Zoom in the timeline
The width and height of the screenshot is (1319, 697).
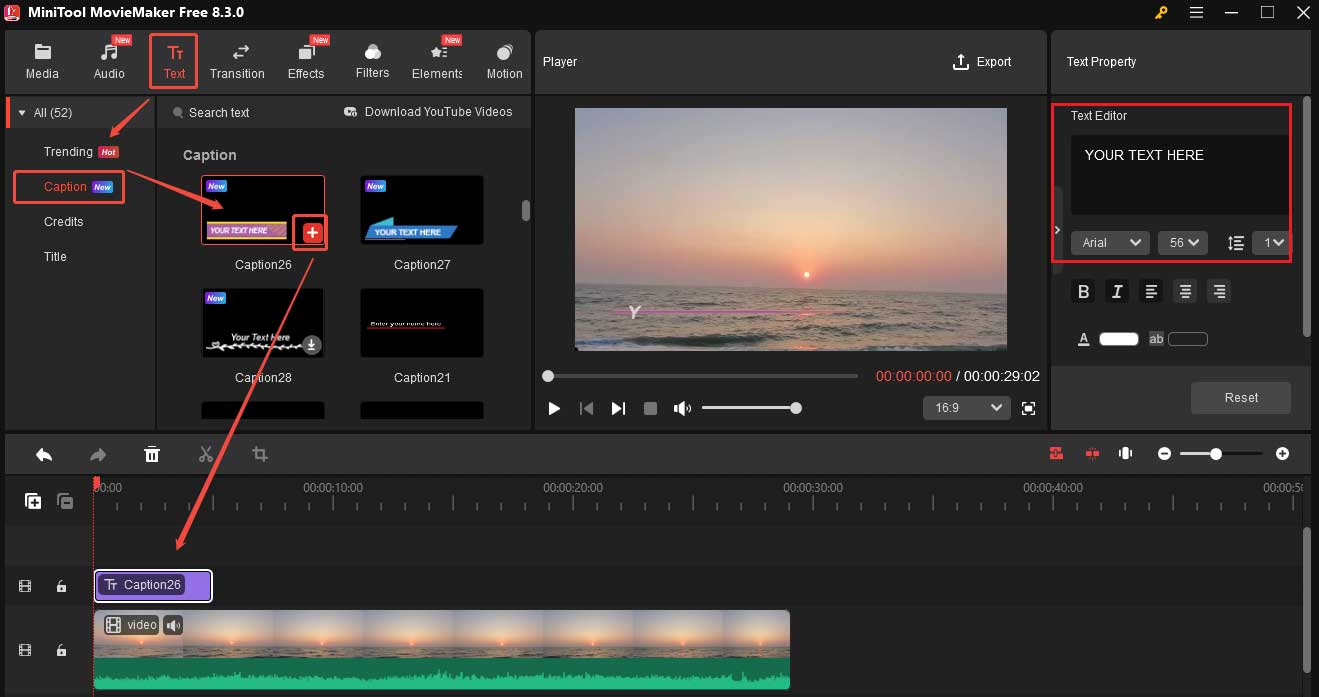point(1282,454)
